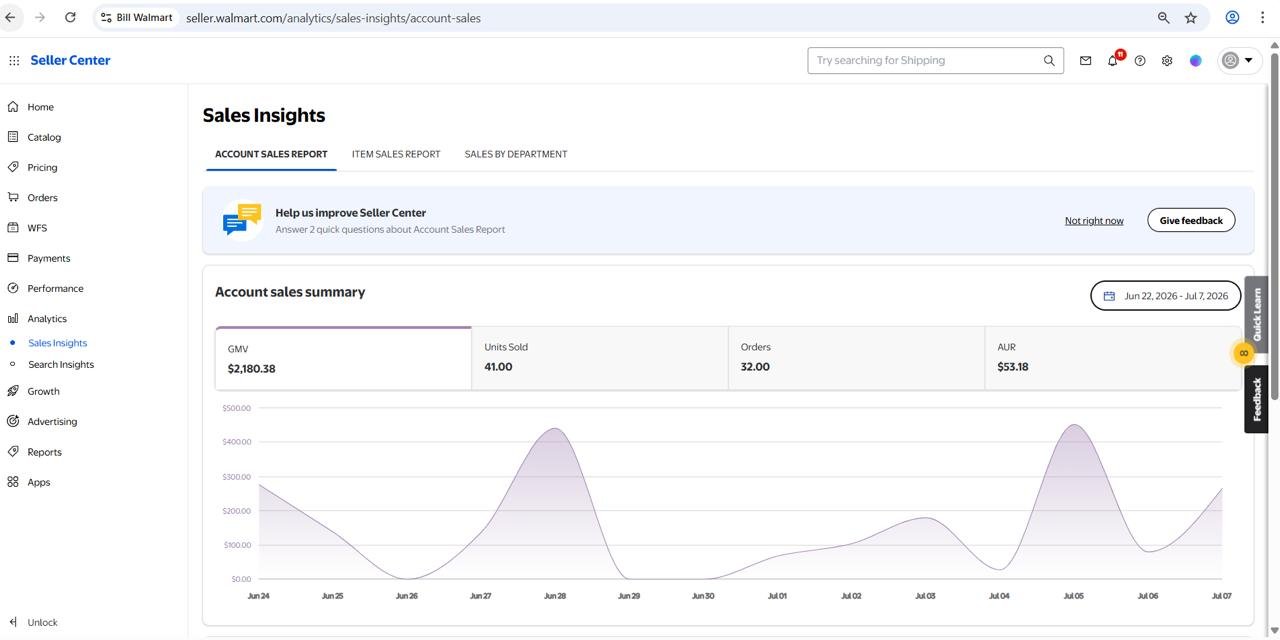Click the Not right now link
Image resolution: width=1280 pixels, height=640 pixels.
click(x=1094, y=221)
